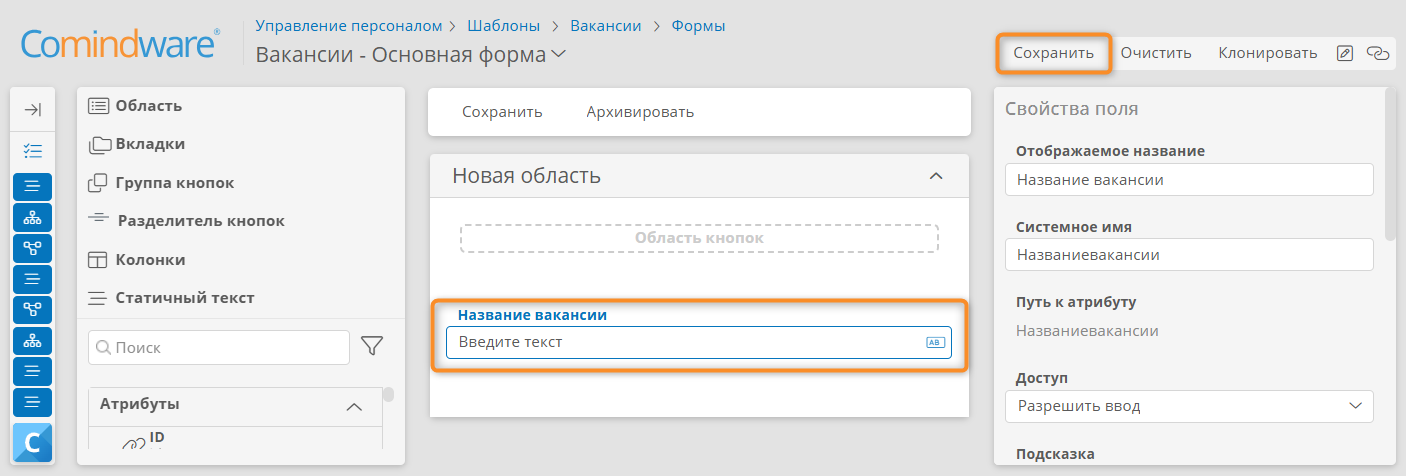Click the properties panel scrollbar

(x=1389, y=165)
